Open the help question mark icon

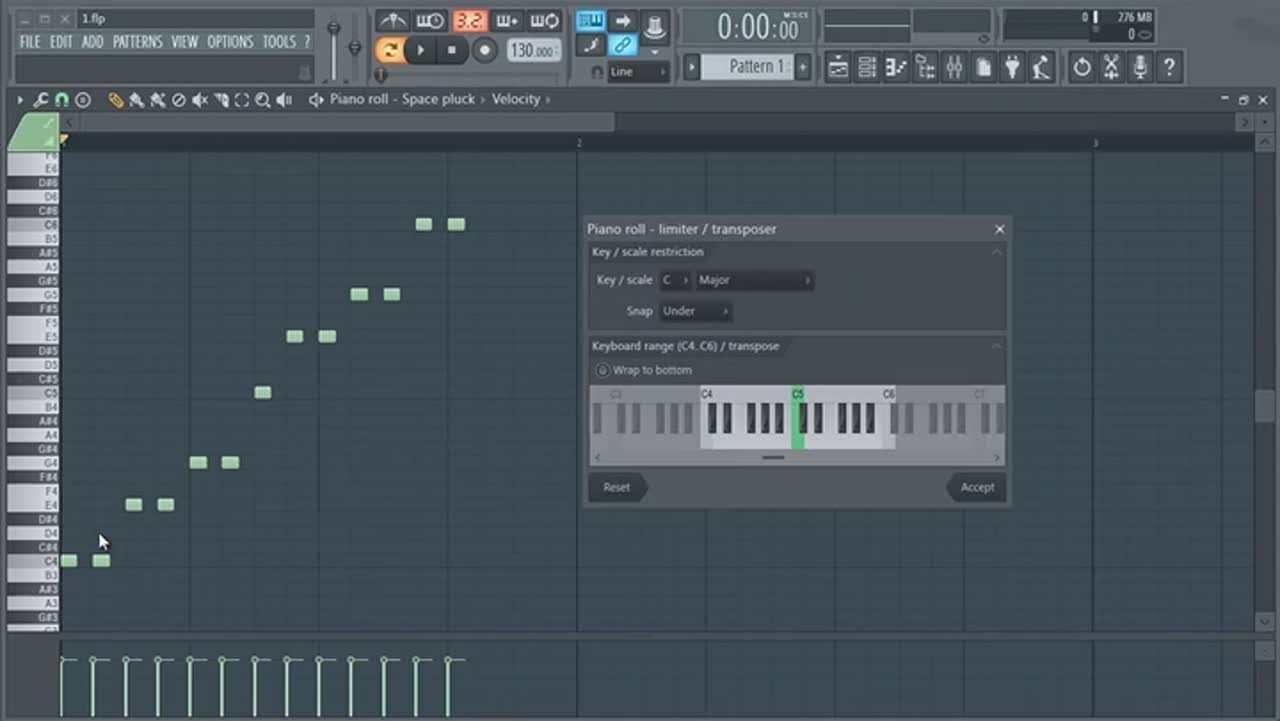(x=1168, y=68)
